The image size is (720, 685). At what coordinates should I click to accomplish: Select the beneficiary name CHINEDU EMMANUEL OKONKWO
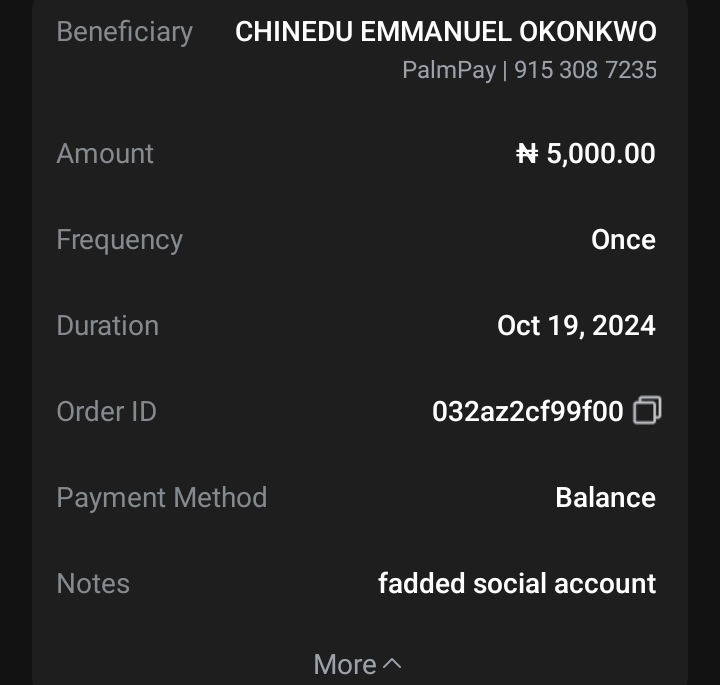[446, 32]
